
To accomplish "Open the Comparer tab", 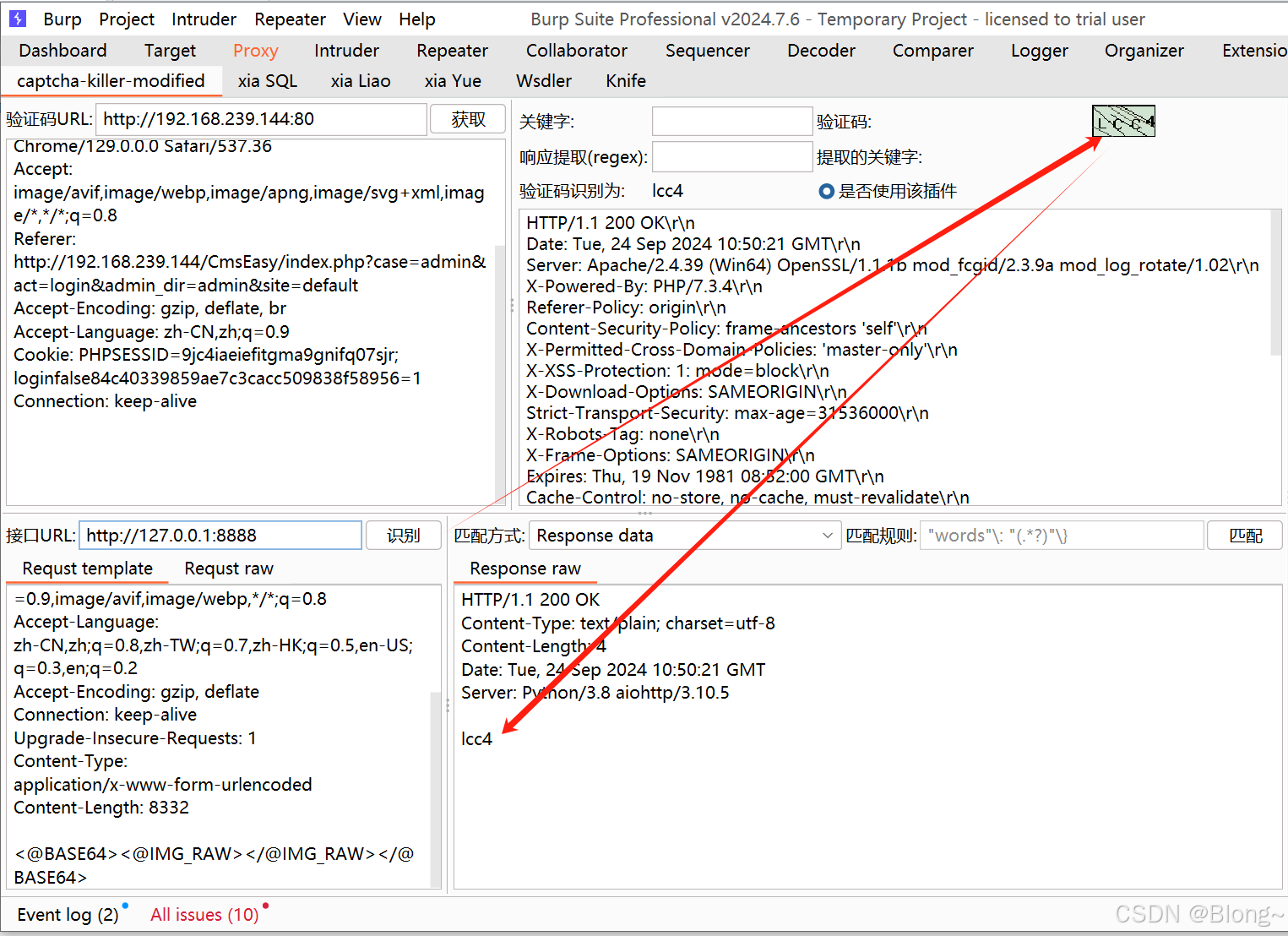I will pos(933,51).
